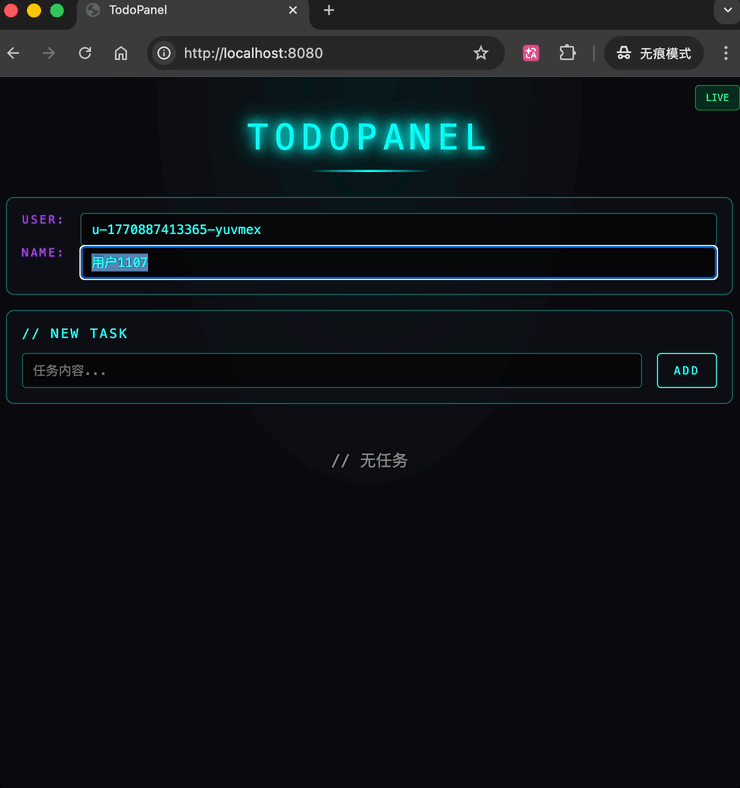Focus the USER id field
Image resolution: width=740 pixels, height=788 pixels.
coord(398,229)
